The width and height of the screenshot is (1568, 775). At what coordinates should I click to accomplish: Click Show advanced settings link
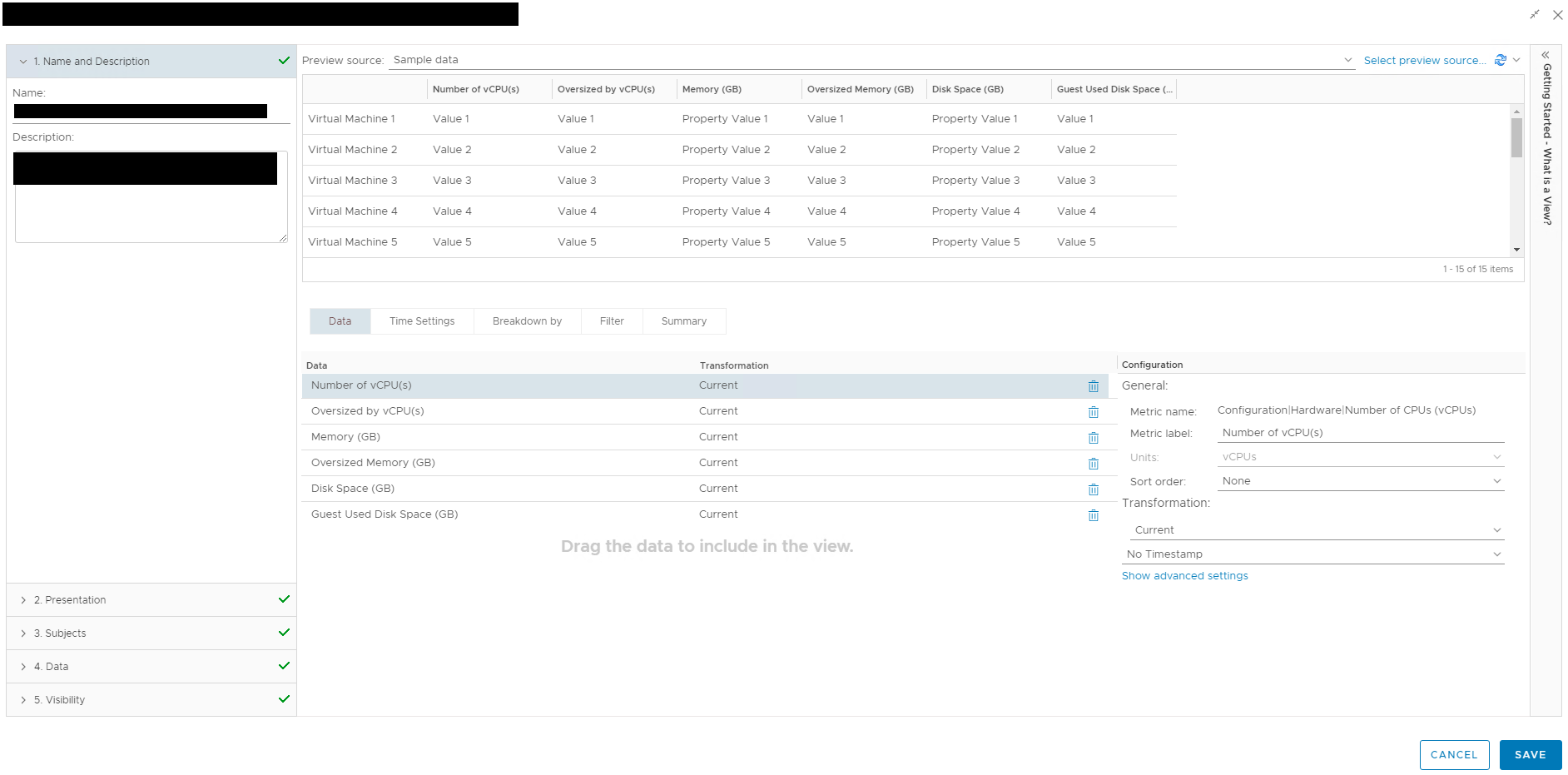pos(1184,576)
